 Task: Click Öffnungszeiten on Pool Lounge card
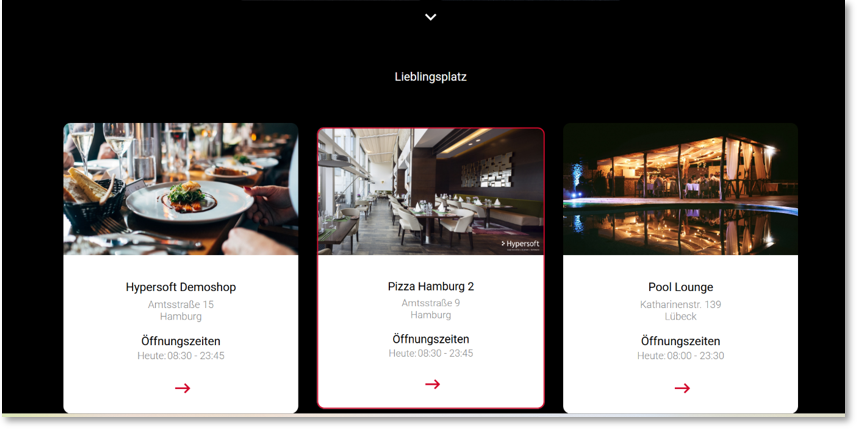(680, 341)
